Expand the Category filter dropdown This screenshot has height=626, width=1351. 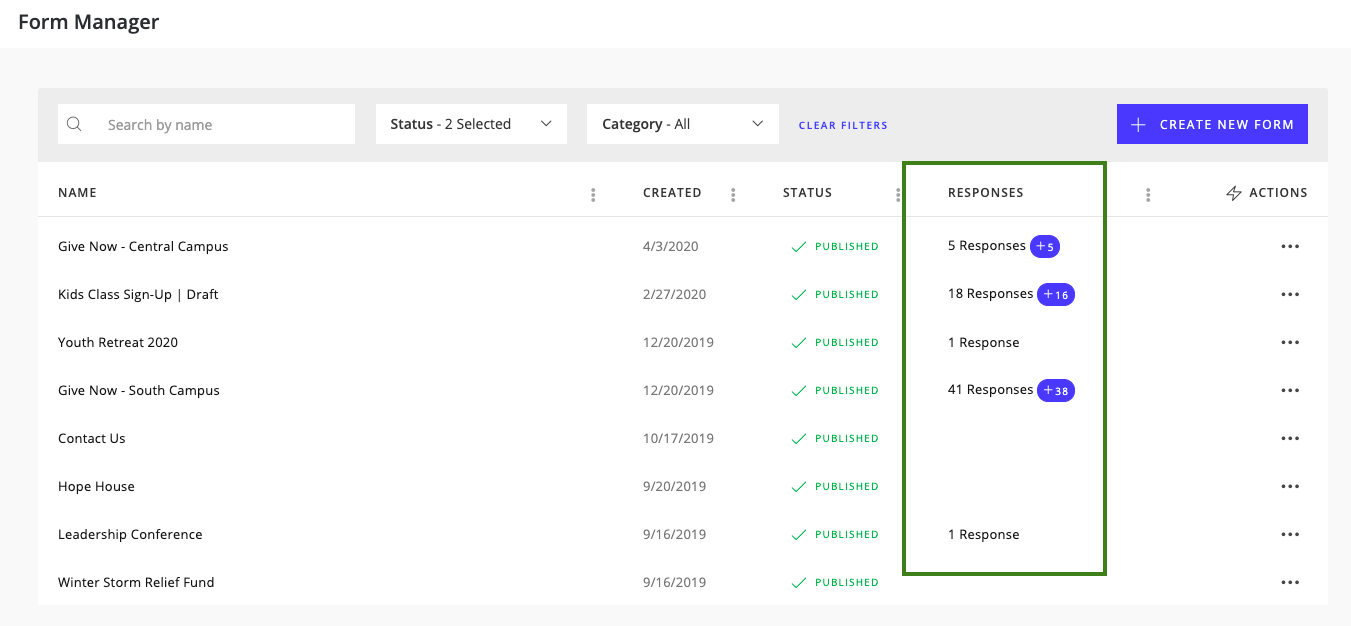pos(682,124)
